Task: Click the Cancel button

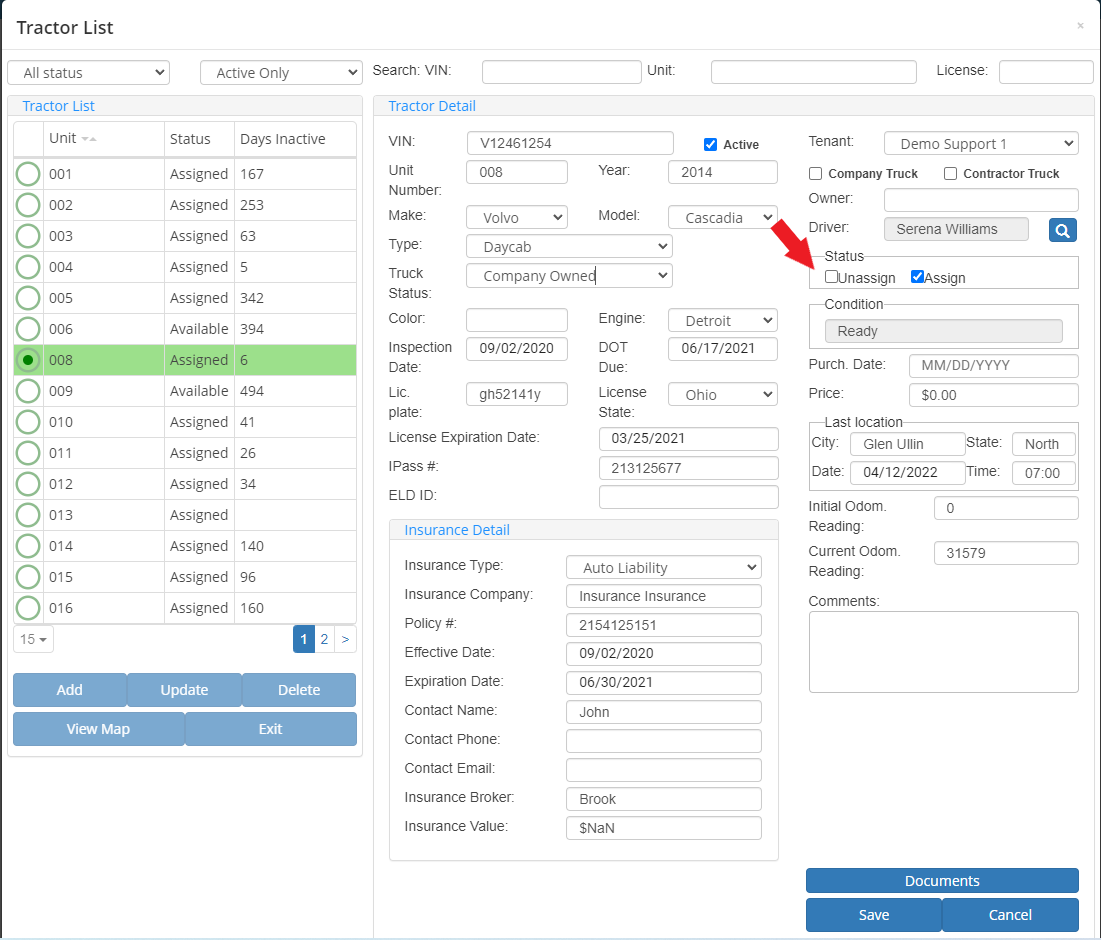Action: pyautogui.click(x=1010, y=915)
